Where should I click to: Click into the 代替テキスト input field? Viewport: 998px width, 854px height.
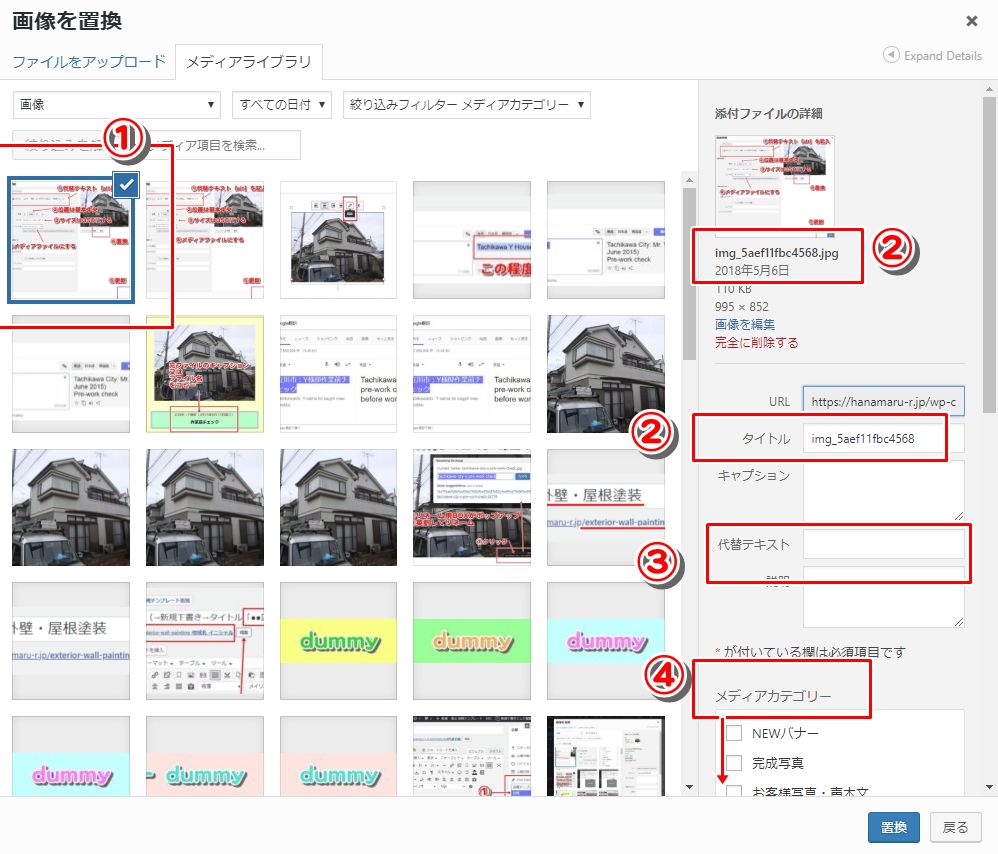[x=883, y=545]
